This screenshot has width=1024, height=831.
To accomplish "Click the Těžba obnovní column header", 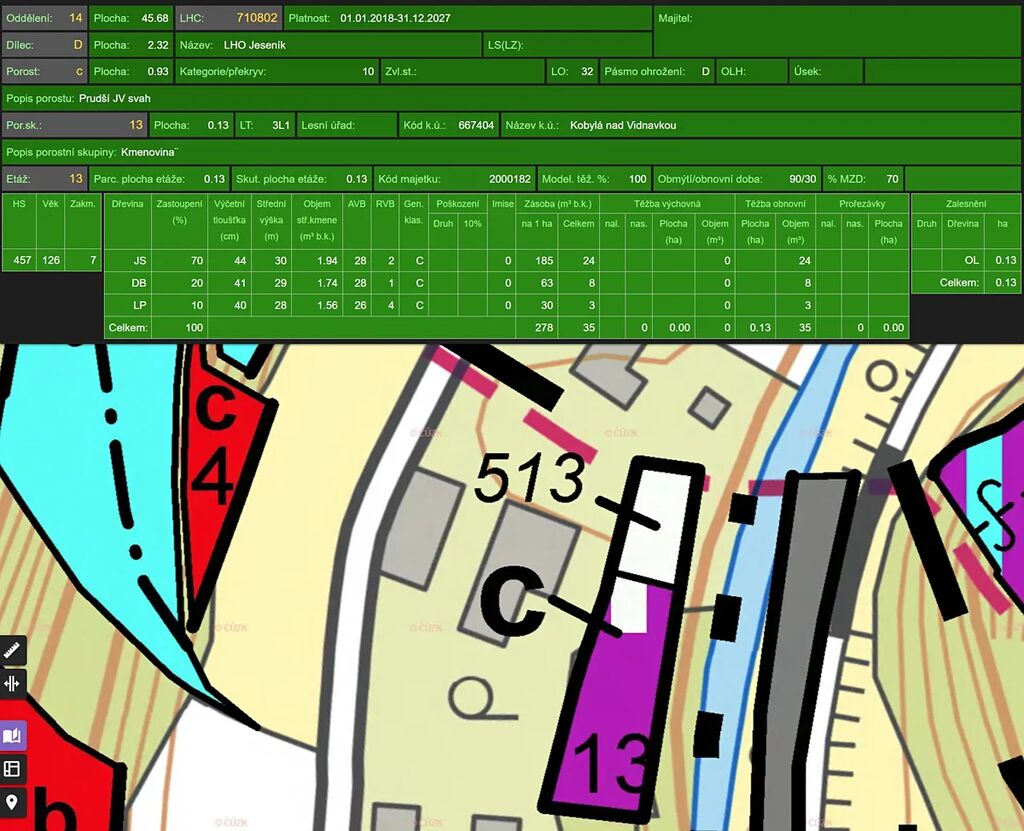I will click(x=774, y=203).
